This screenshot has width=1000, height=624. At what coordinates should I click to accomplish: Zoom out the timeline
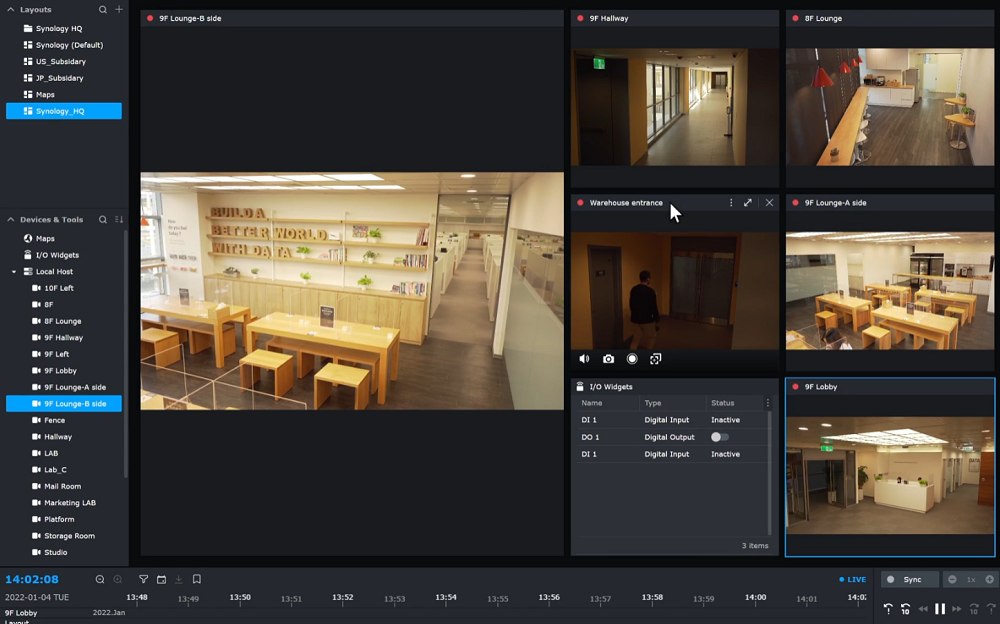click(100, 579)
